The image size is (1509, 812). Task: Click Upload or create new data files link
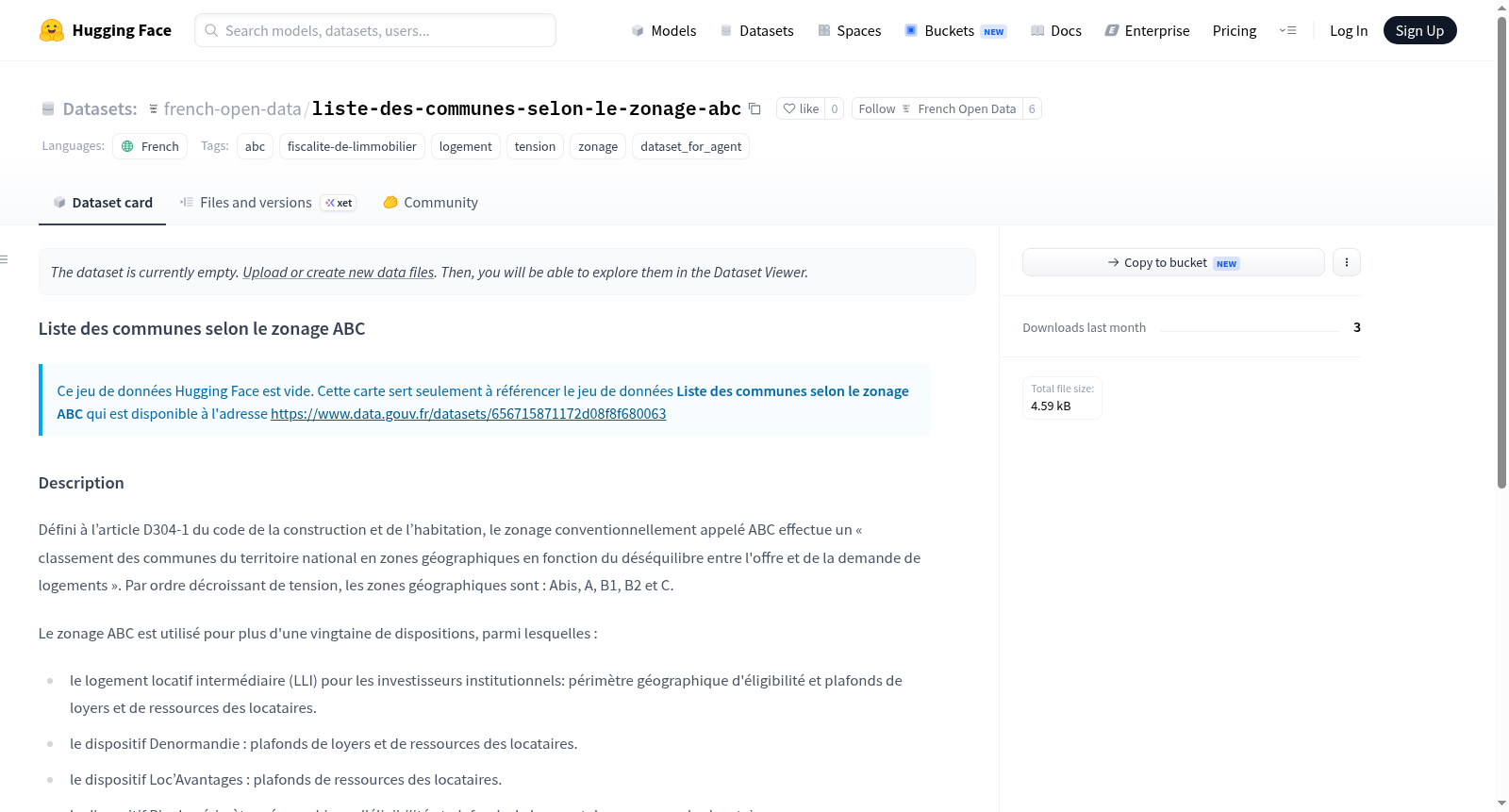pos(339,272)
